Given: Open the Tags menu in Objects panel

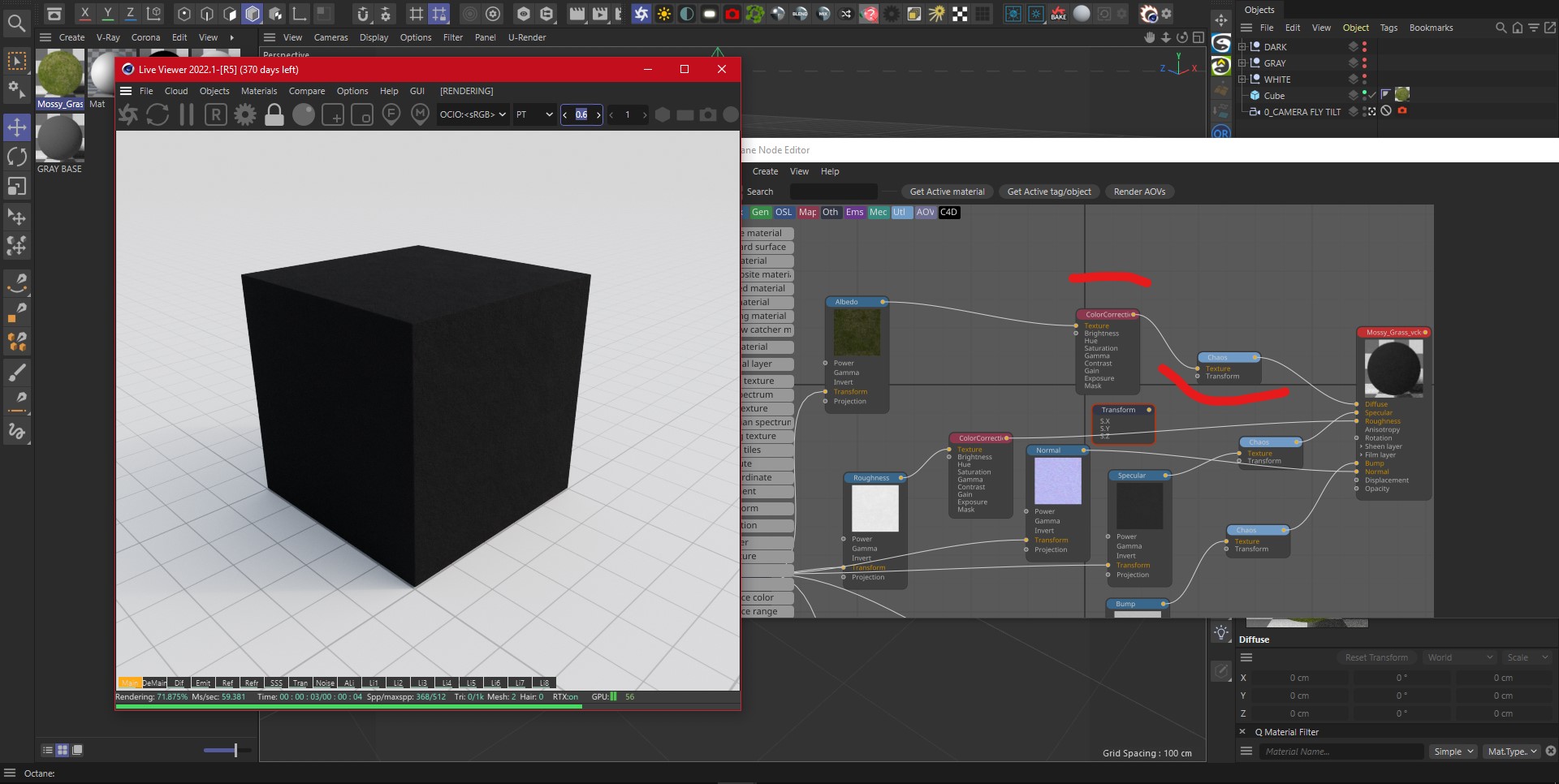Looking at the screenshot, I should point(1388,28).
